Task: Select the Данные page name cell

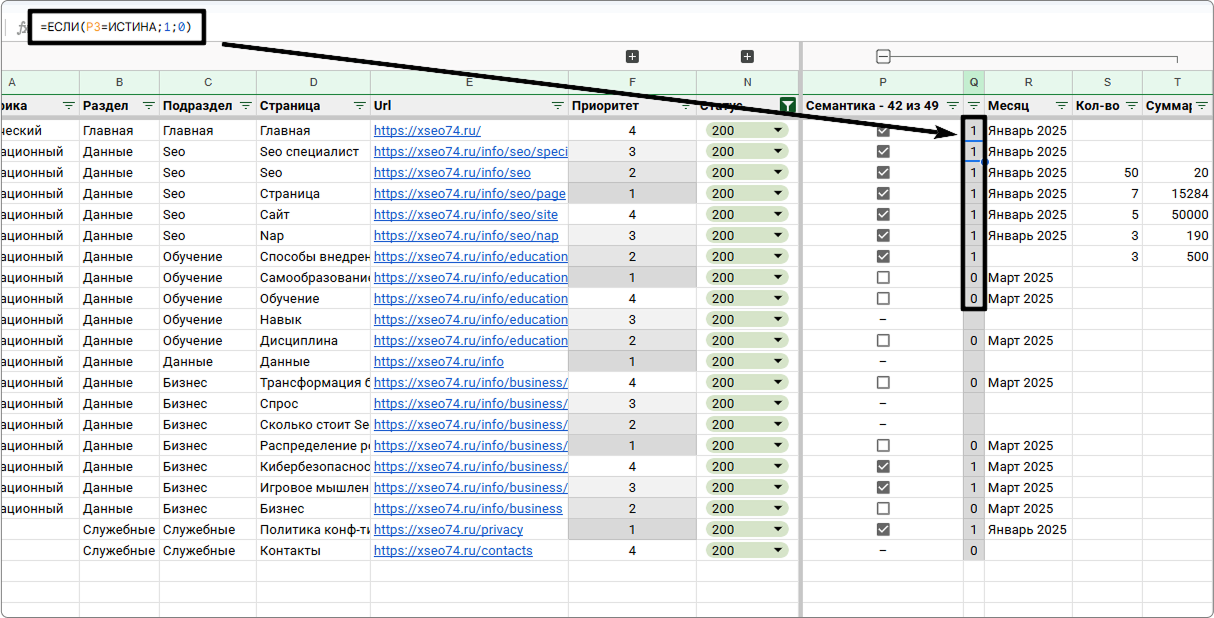Action: point(313,361)
